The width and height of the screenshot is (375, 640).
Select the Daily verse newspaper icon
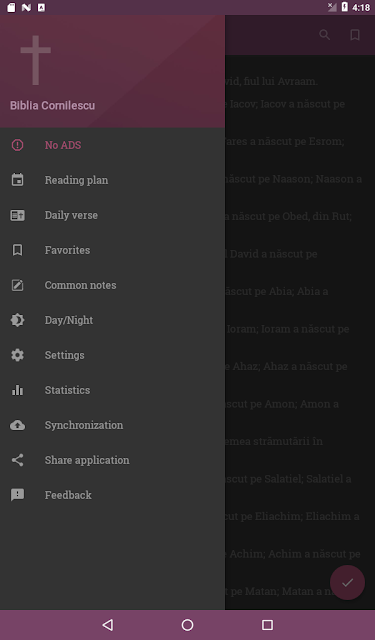(x=17, y=215)
